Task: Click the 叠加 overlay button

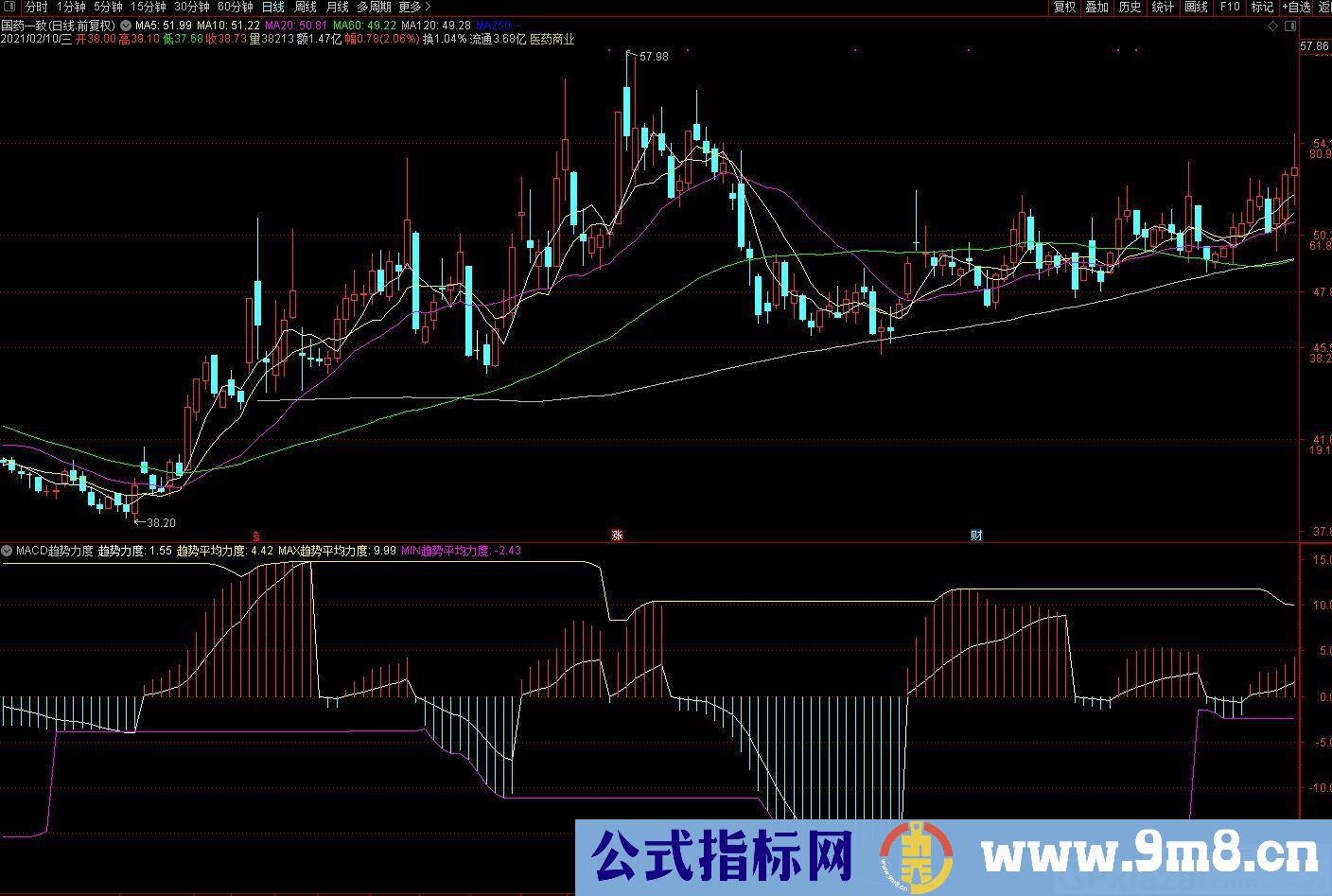Action: (1096, 7)
